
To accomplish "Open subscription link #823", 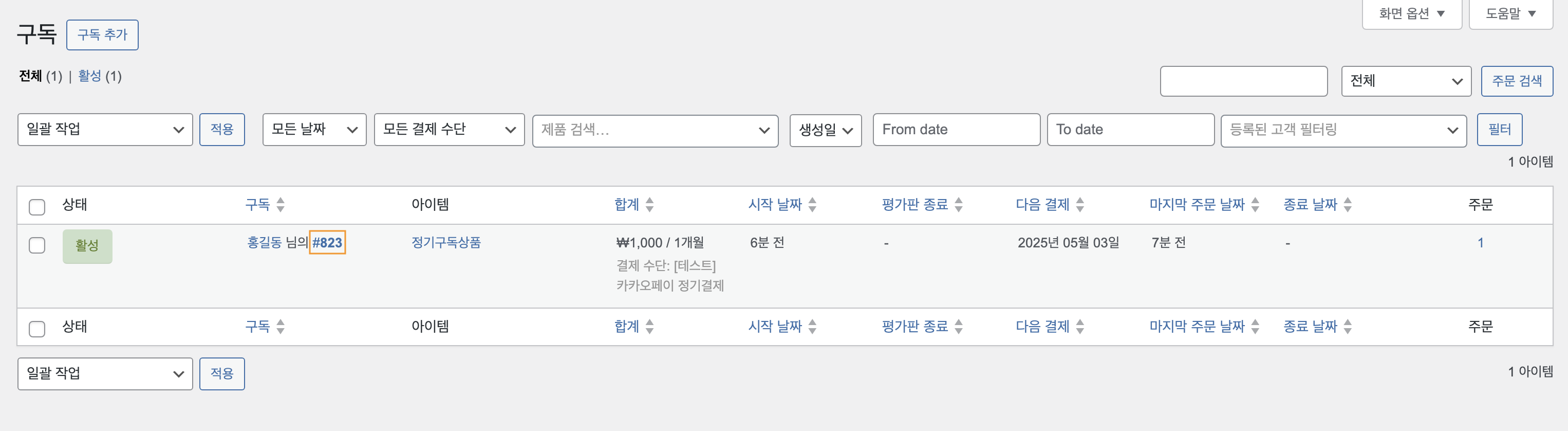I will click(x=327, y=243).
